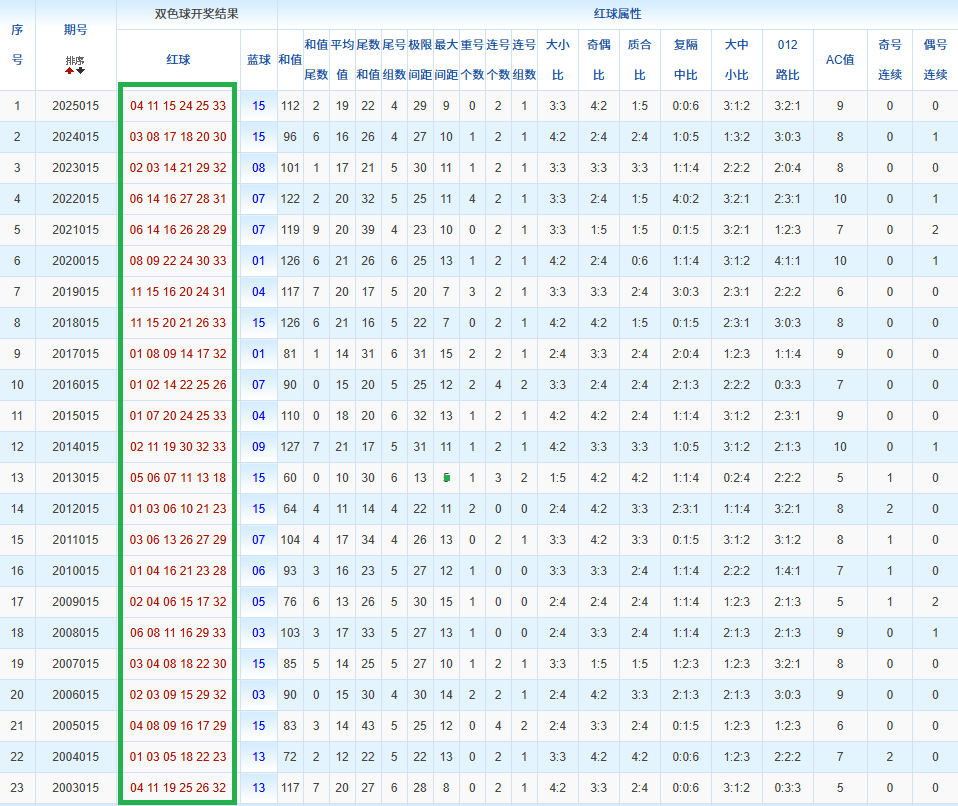Select the 红球属性 header group
Screen dimensions: 958x806
point(617,15)
